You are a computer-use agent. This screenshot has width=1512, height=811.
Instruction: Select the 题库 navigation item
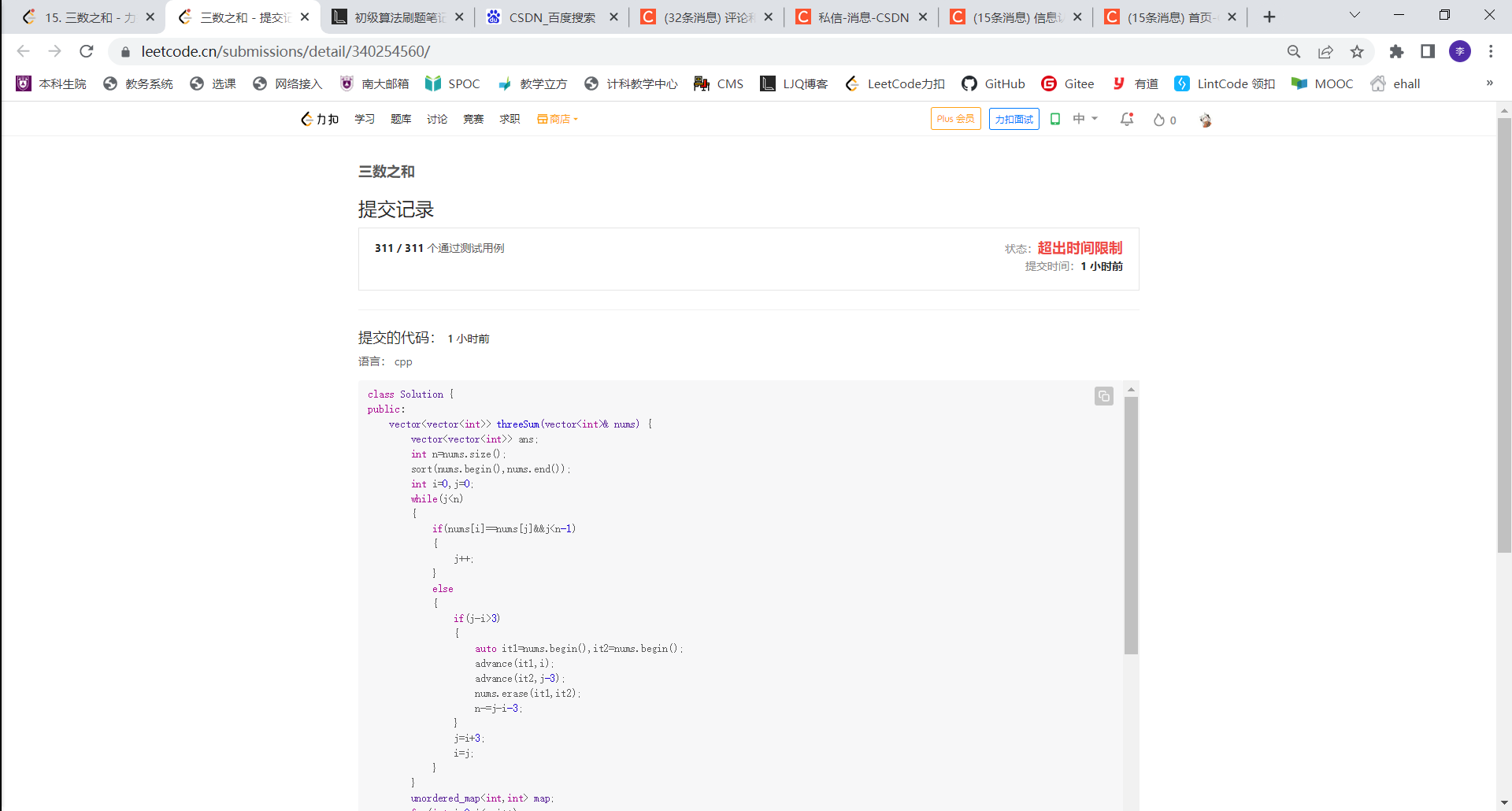point(401,119)
